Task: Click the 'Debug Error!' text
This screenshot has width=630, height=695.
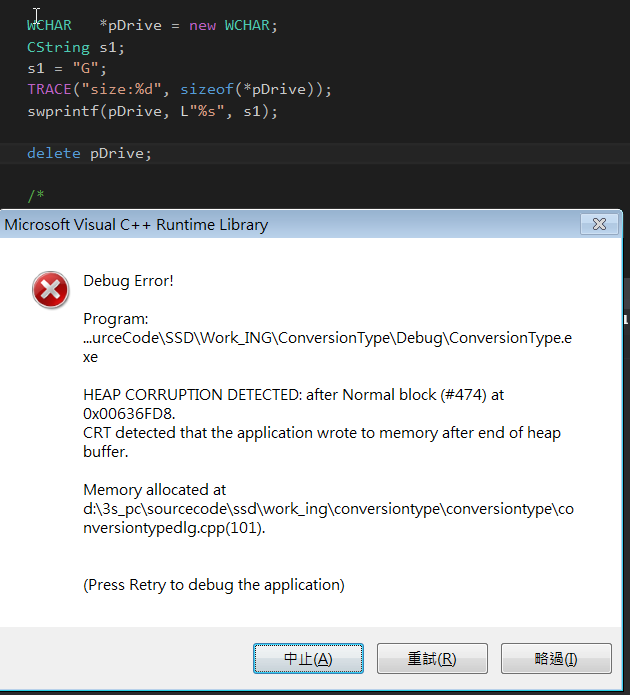Action: point(128,281)
